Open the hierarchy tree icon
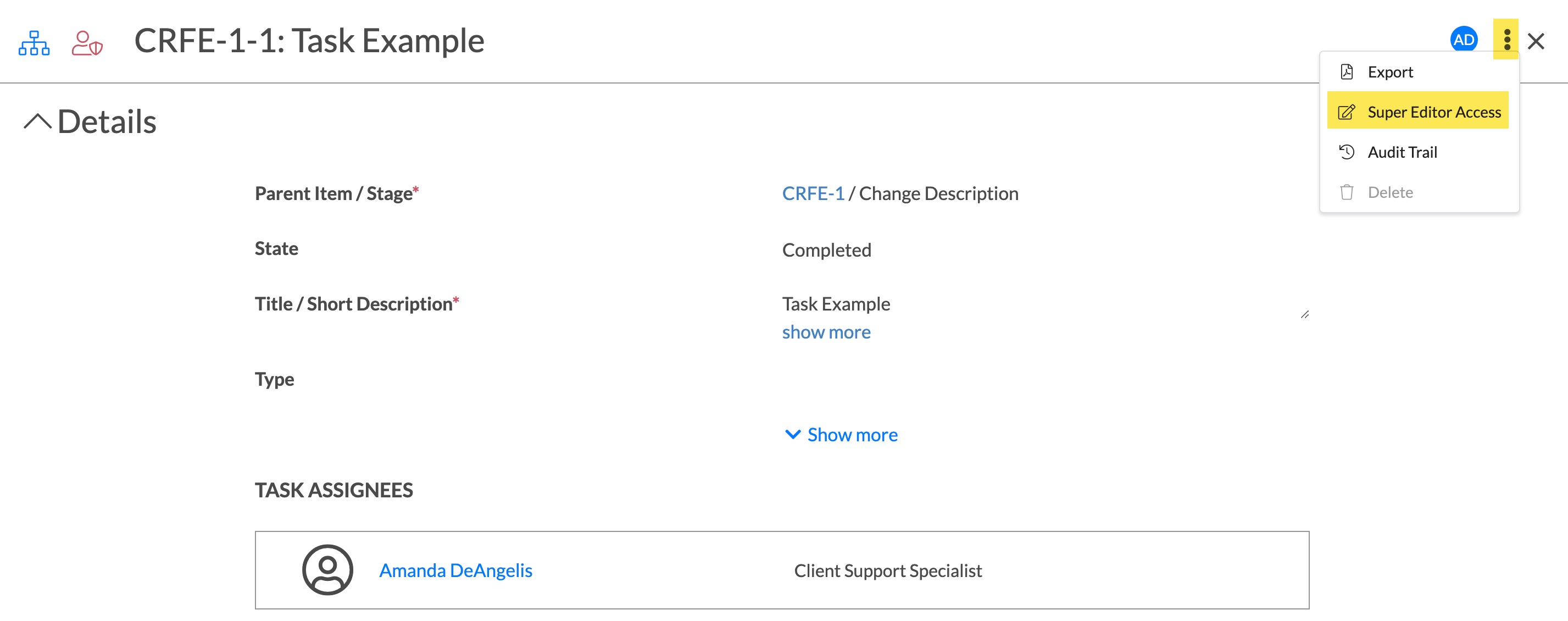This screenshot has height=621, width=1568. point(34,43)
